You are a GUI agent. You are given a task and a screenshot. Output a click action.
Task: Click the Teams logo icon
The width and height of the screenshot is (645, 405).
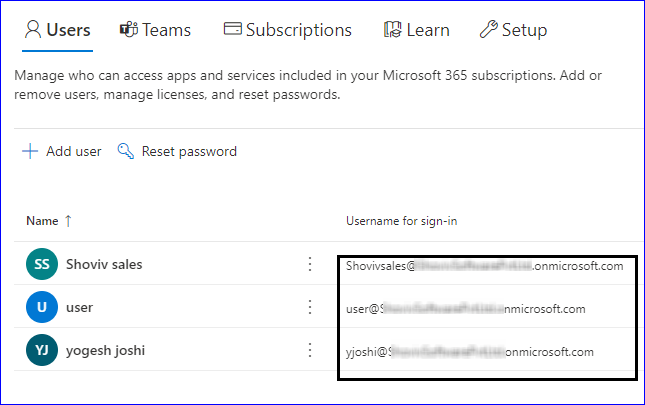click(129, 30)
